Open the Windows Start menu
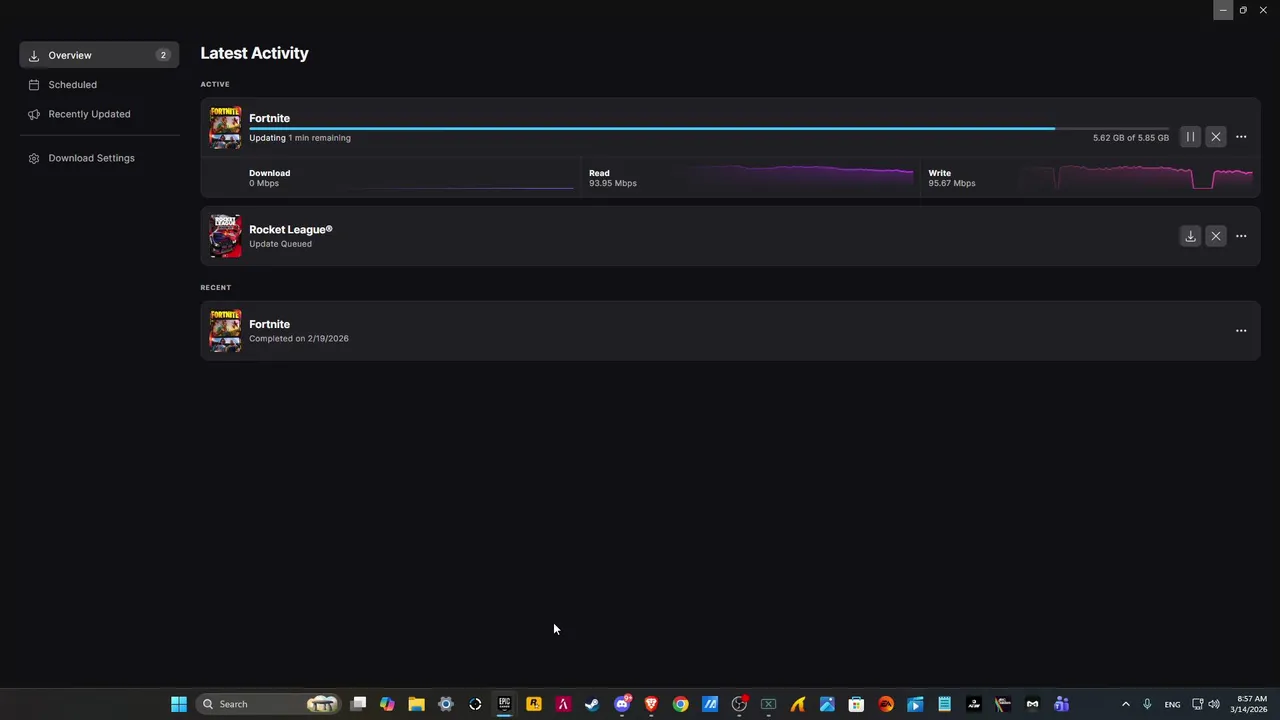This screenshot has width=1280, height=720. coord(179,704)
